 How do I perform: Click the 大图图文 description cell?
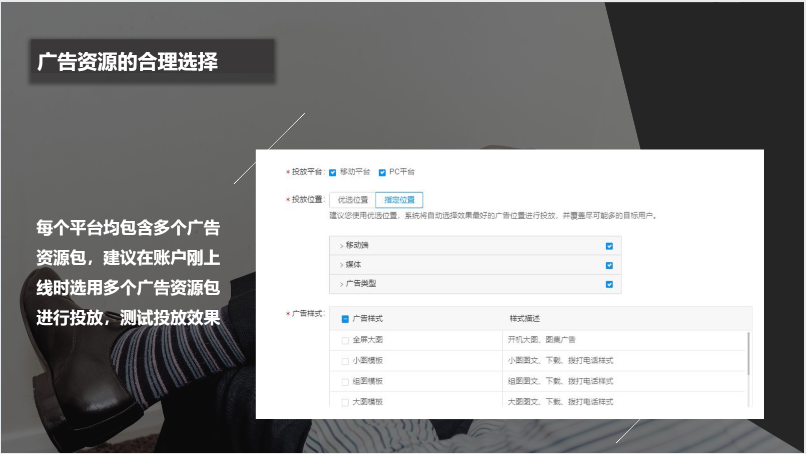pyautogui.click(x=560, y=402)
